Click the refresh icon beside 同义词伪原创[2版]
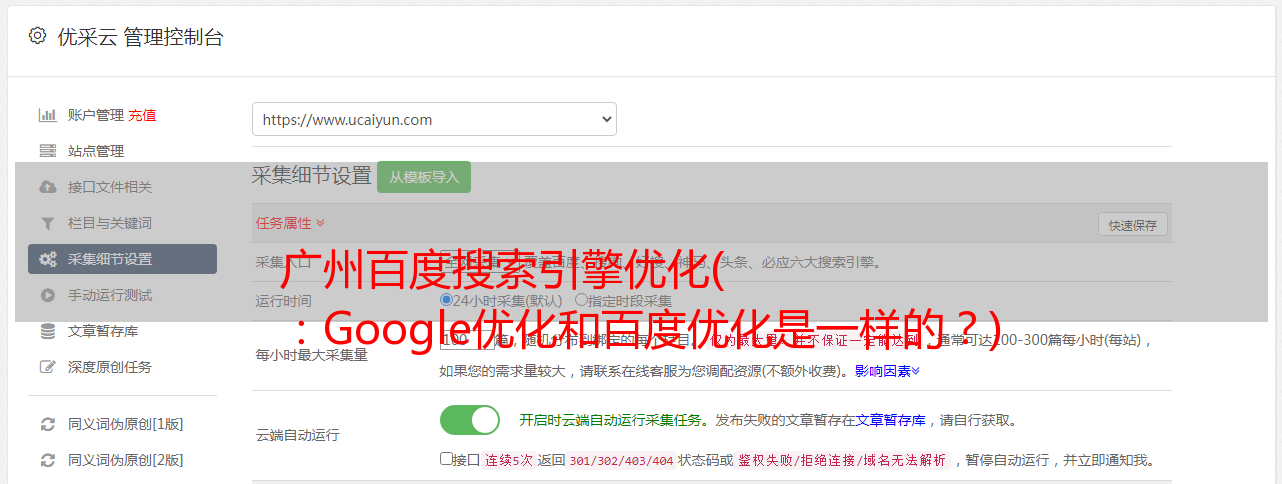The height and width of the screenshot is (484, 1282). tap(47, 460)
